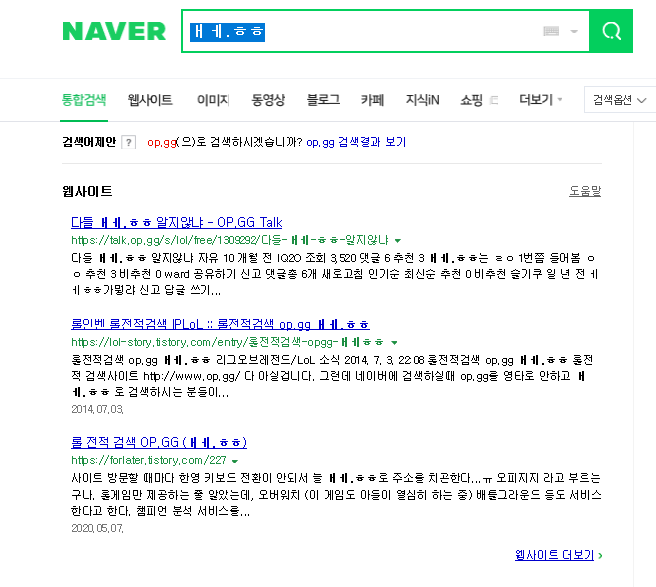Image resolution: width=656 pixels, height=587 pixels.
Task: Select the 통합검색 tab
Action: 84,100
